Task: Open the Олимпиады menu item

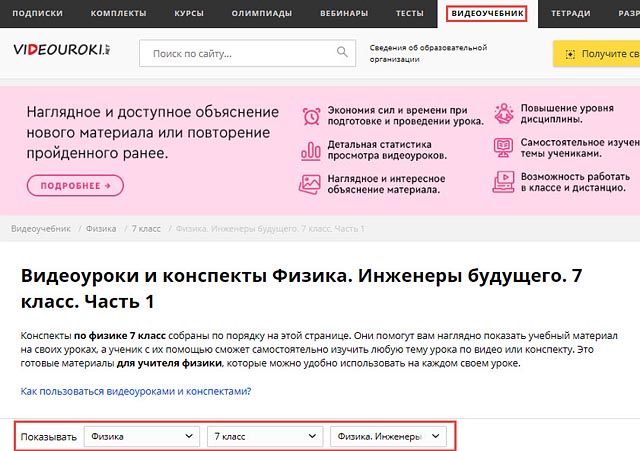Action: pos(262,13)
